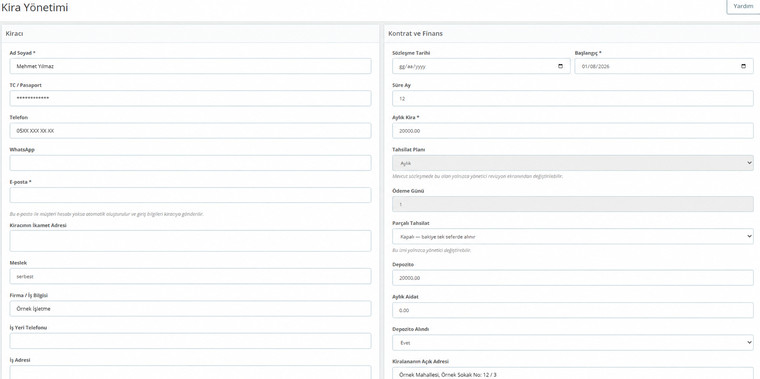Focus the TC / Pasaport input field
Screen dimensions: 760x379
[x=190, y=98]
